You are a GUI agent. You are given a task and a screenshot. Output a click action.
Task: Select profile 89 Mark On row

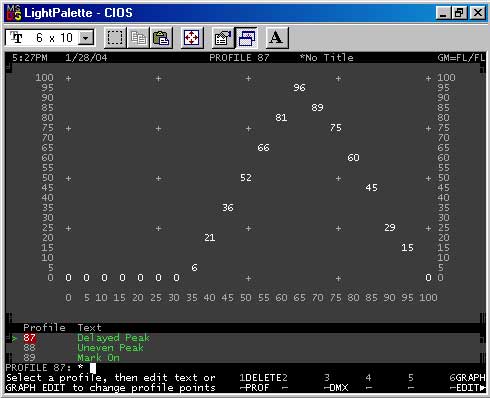pyautogui.click(x=245, y=358)
